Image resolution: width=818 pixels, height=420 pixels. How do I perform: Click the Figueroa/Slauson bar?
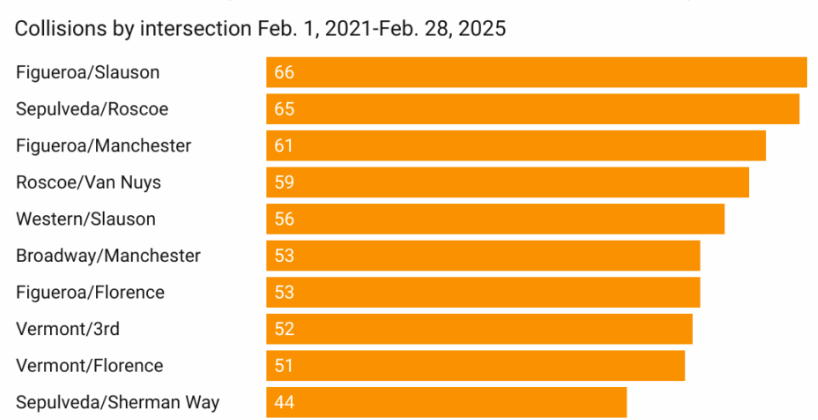click(536, 72)
